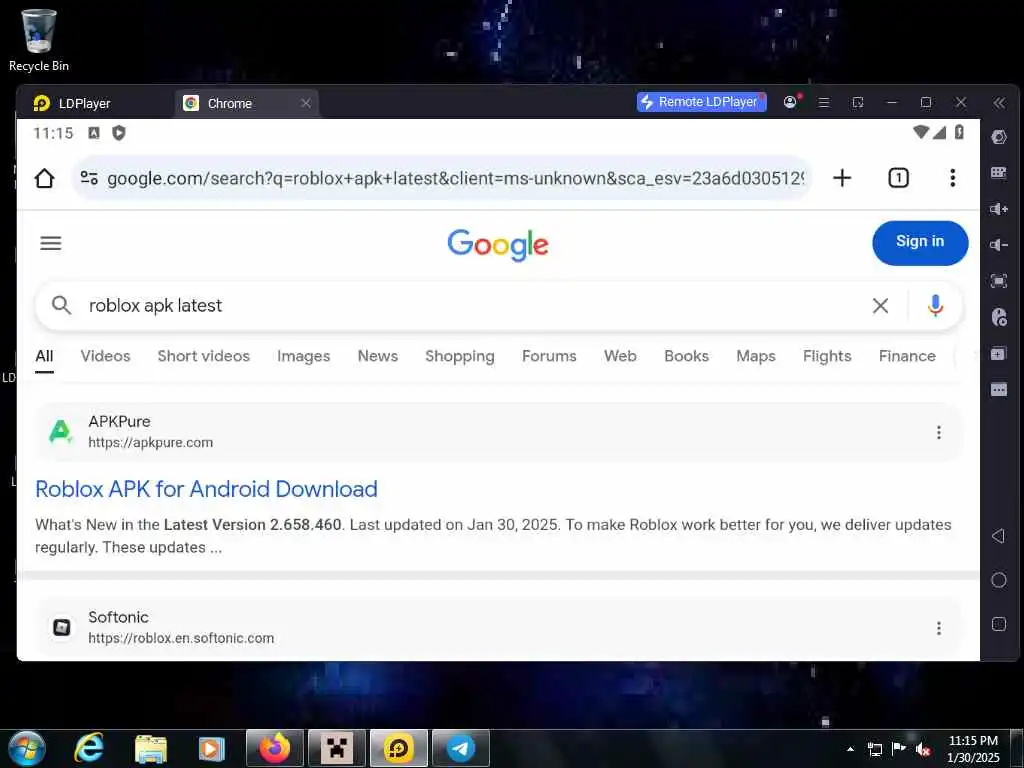Image resolution: width=1024 pixels, height=768 pixels.
Task: Open LDPlayer user account icon
Action: (x=790, y=102)
